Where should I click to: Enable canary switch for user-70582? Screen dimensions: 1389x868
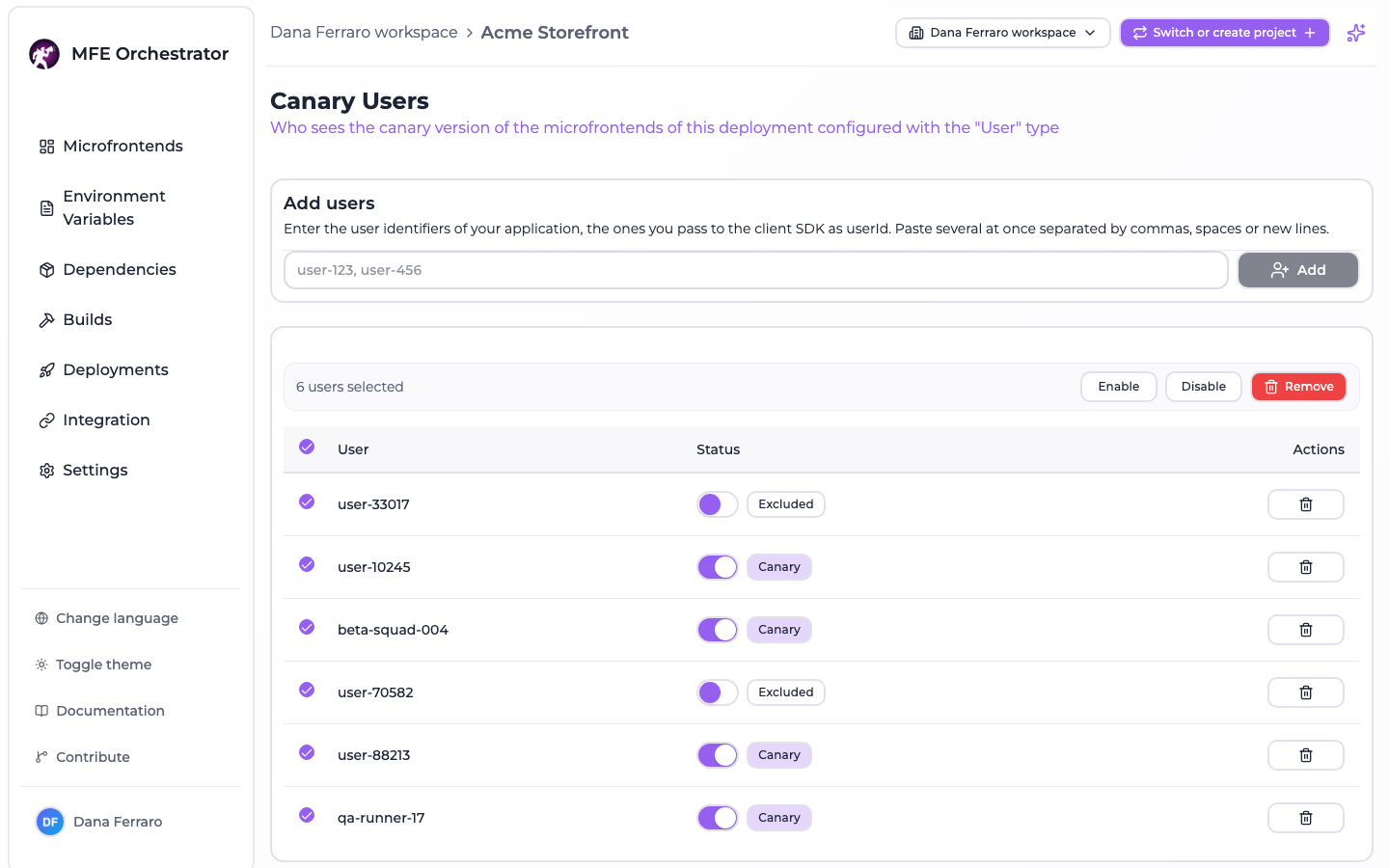pos(718,692)
